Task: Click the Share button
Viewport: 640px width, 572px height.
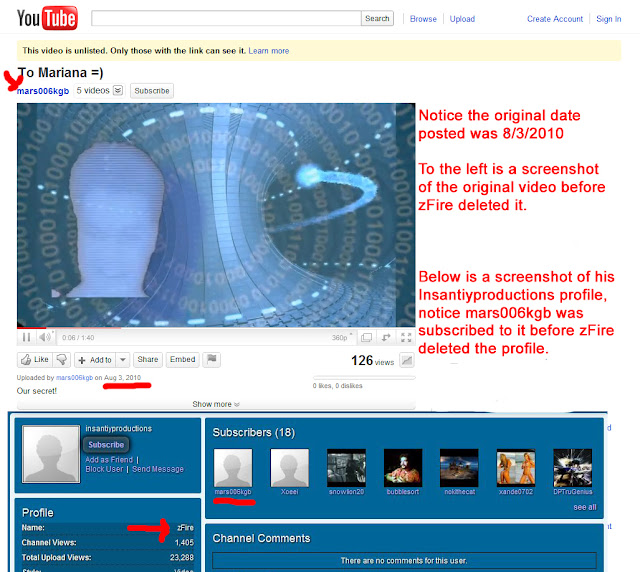Action: [148, 360]
